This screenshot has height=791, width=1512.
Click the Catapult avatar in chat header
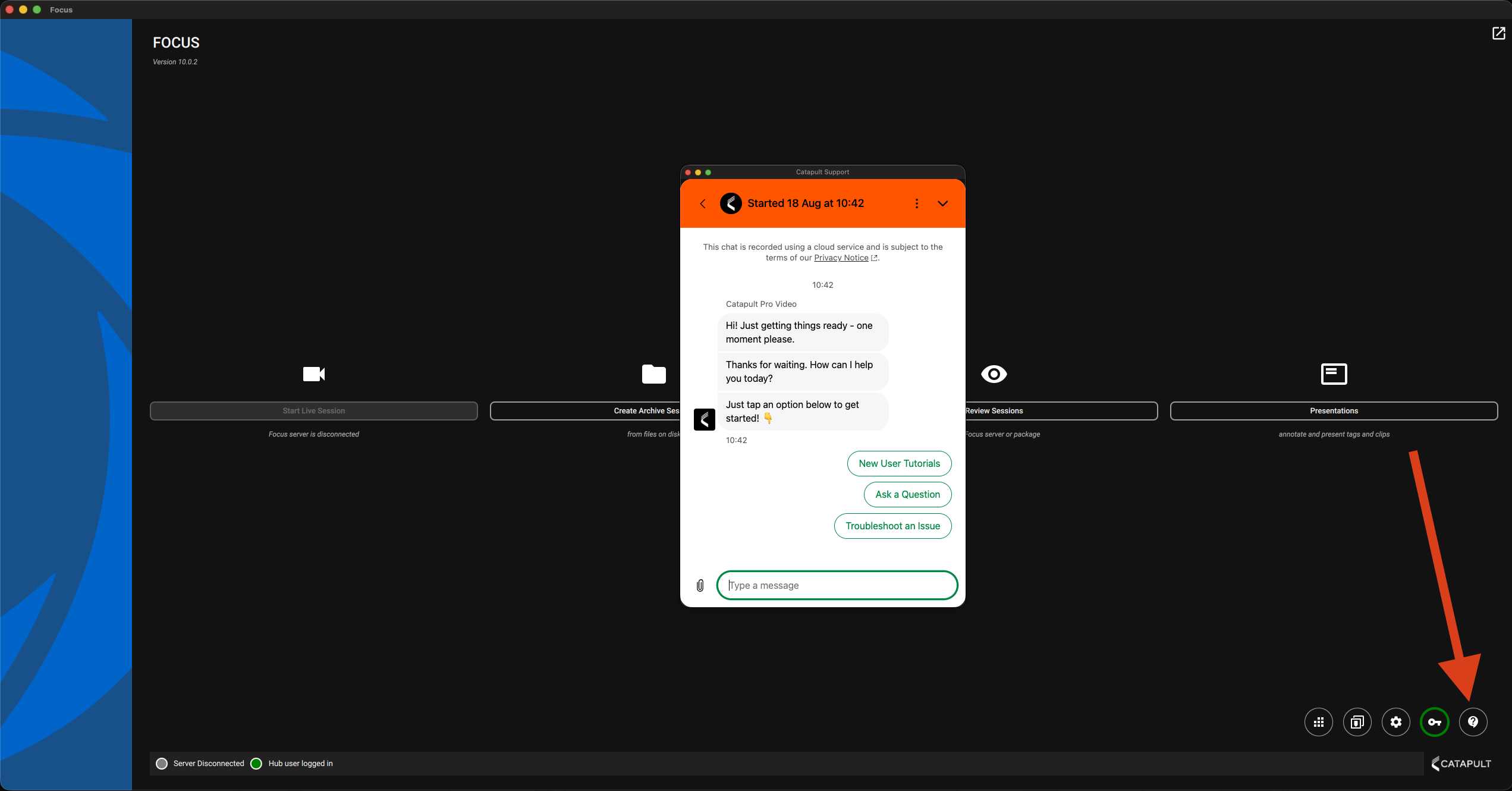tap(731, 203)
